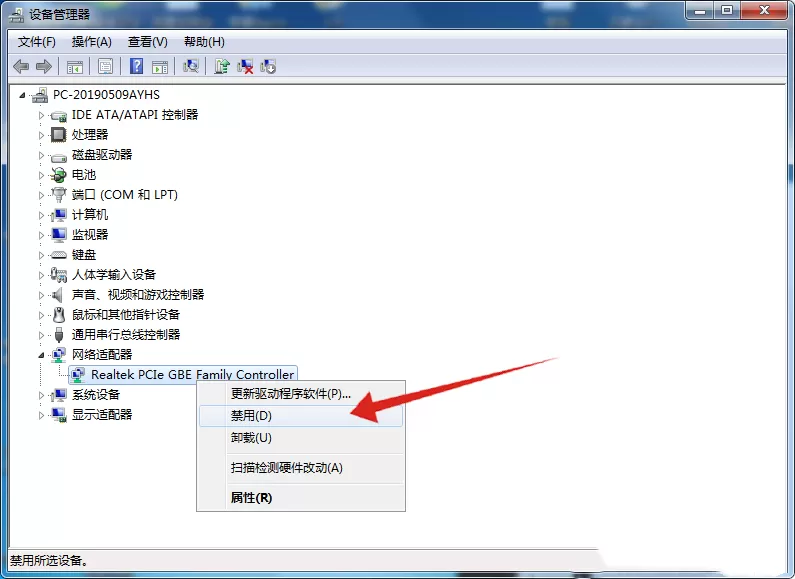Click the Disable device toolbar icon
Image resolution: width=795 pixels, height=579 pixels.
(268, 66)
